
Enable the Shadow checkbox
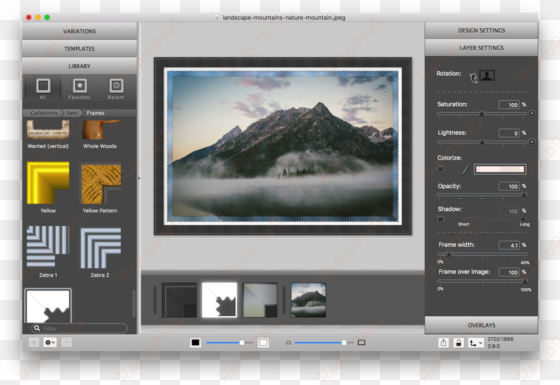coord(441,219)
